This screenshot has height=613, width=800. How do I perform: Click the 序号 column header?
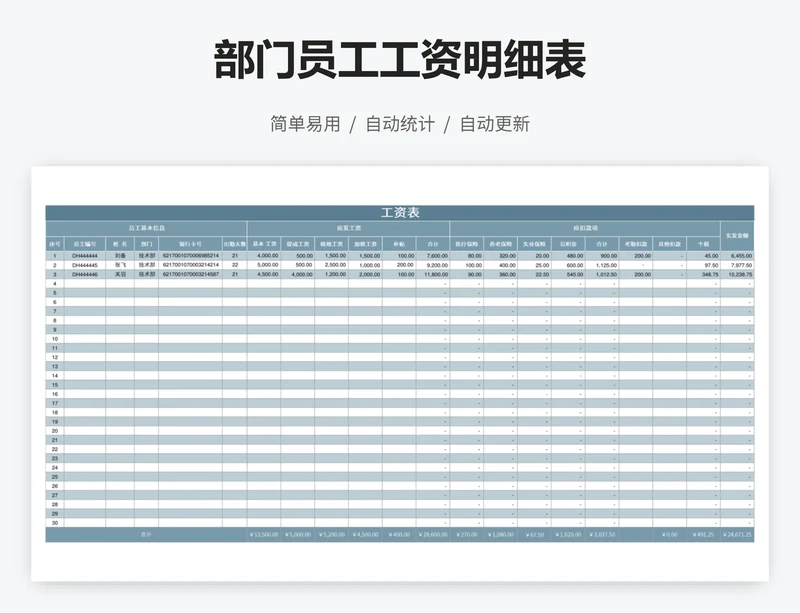55,244
